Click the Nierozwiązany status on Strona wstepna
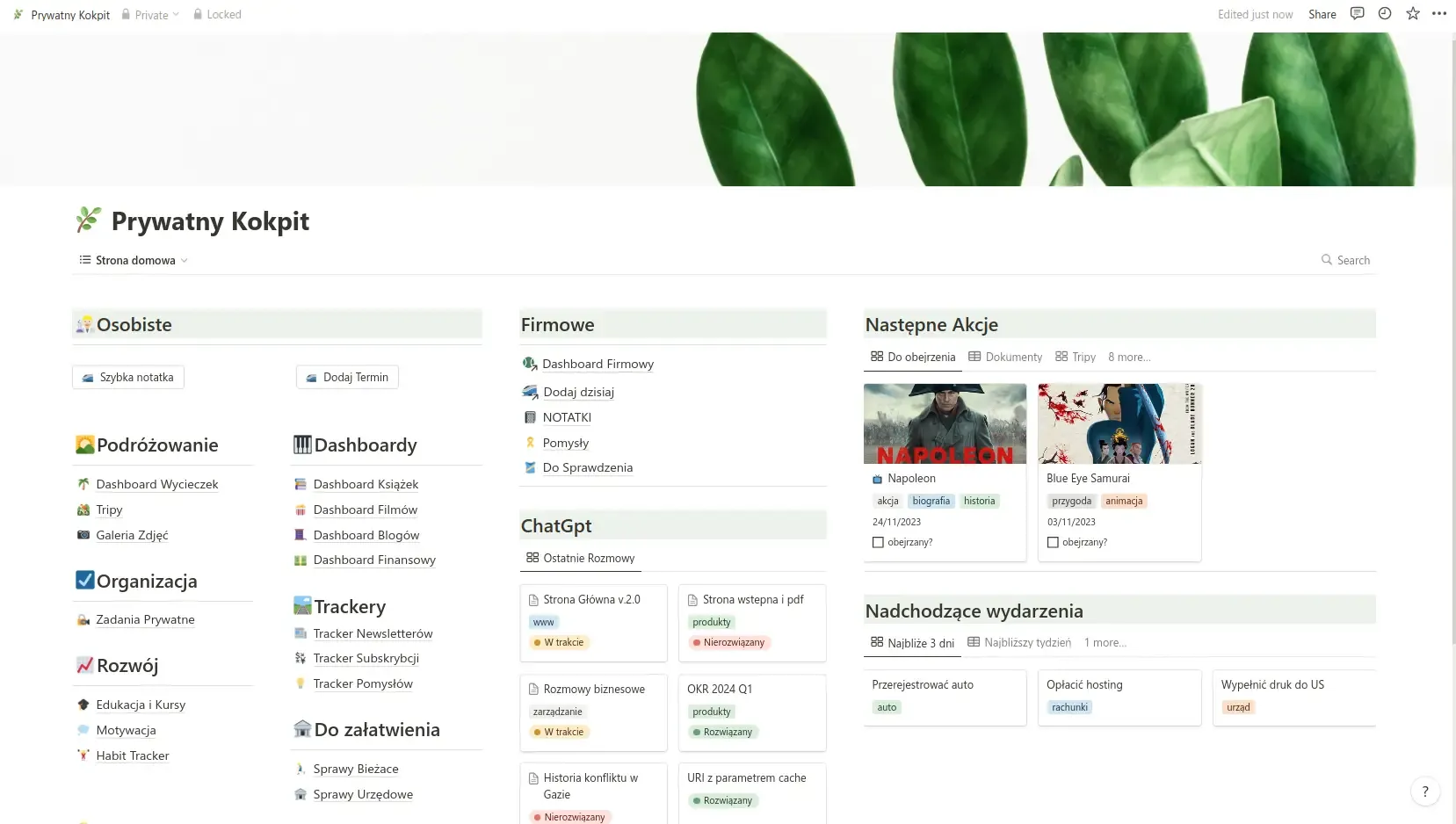The width and height of the screenshot is (1456, 824). (x=729, y=642)
